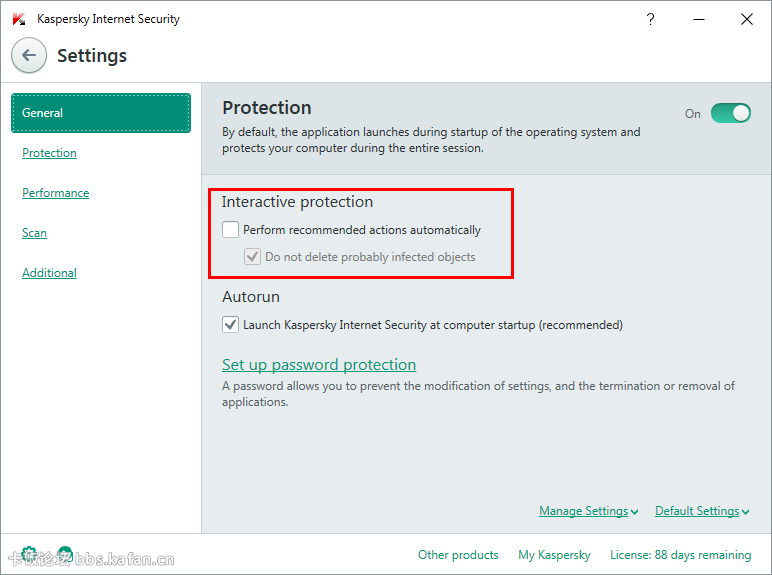Image resolution: width=772 pixels, height=575 pixels.
Task: Toggle Do not delete probably infected objects
Action: pyautogui.click(x=253, y=256)
